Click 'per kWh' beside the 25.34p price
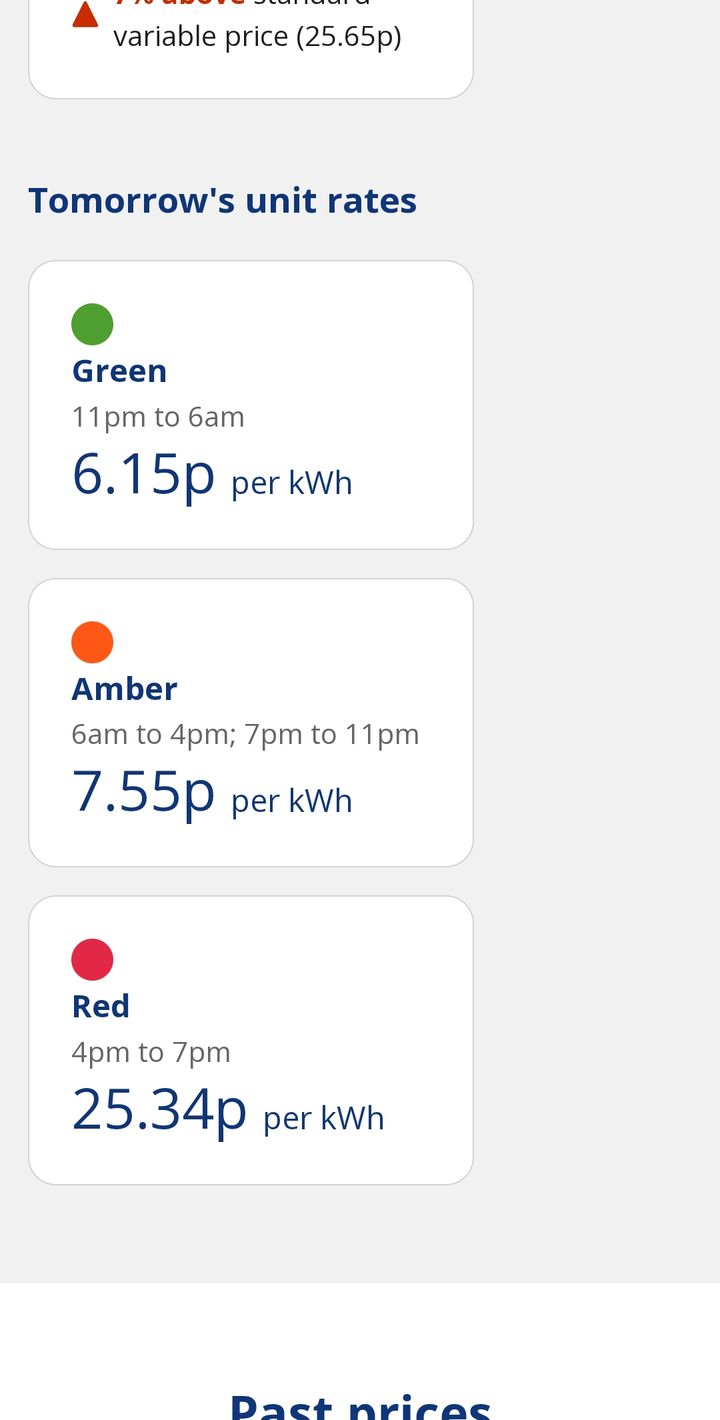Viewport: 720px width, 1420px height. click(324, 1118)
